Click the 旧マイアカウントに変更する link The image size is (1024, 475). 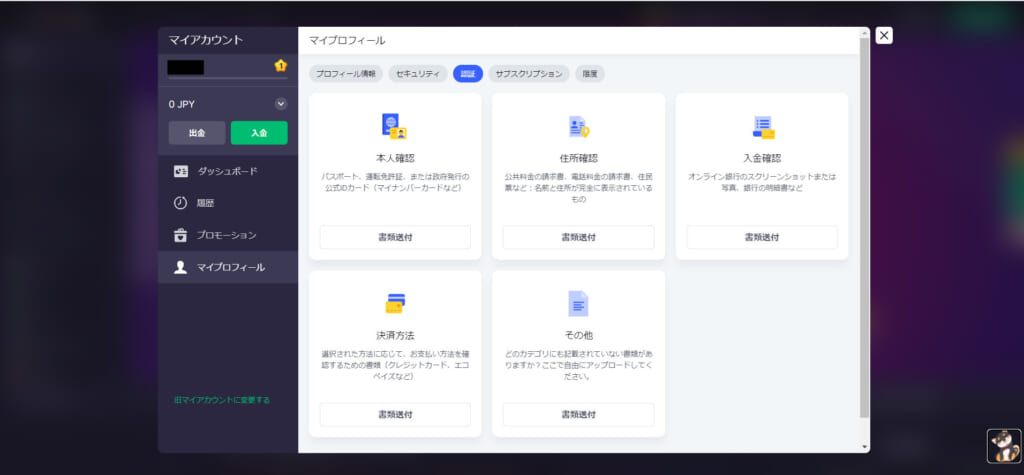pos(221,400)
